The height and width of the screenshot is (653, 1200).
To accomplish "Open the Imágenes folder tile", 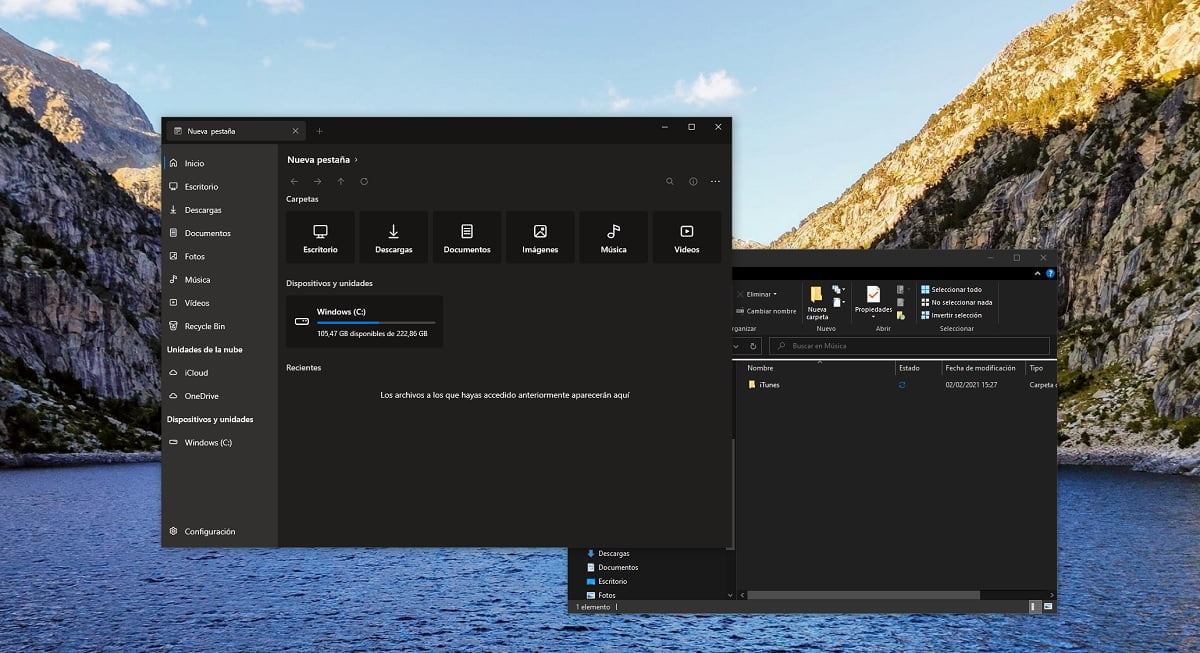I will [x=540, y=237].
